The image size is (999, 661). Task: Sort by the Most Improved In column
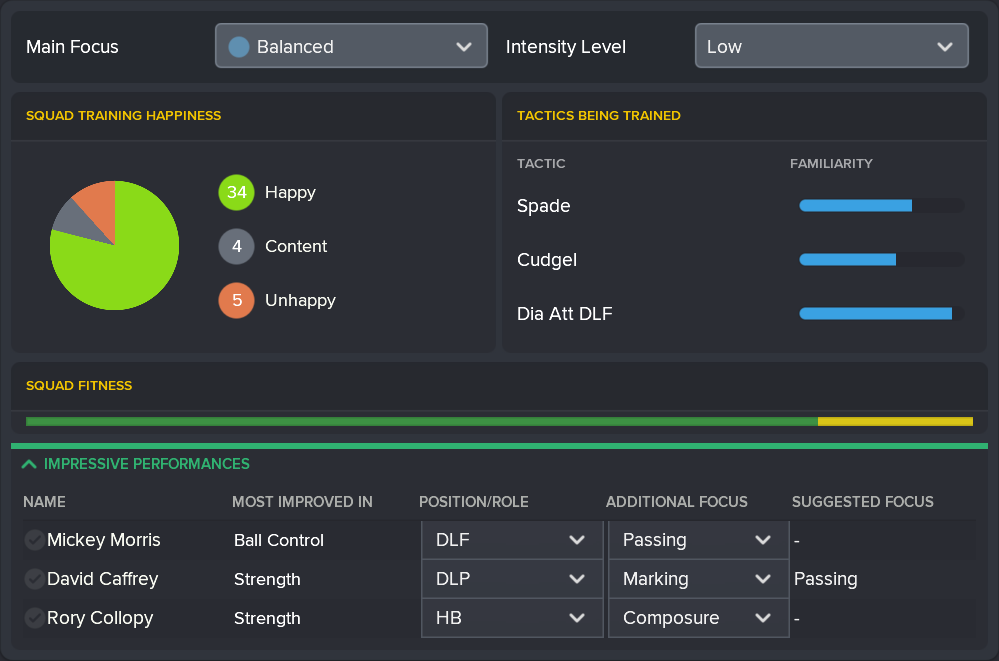302,502
